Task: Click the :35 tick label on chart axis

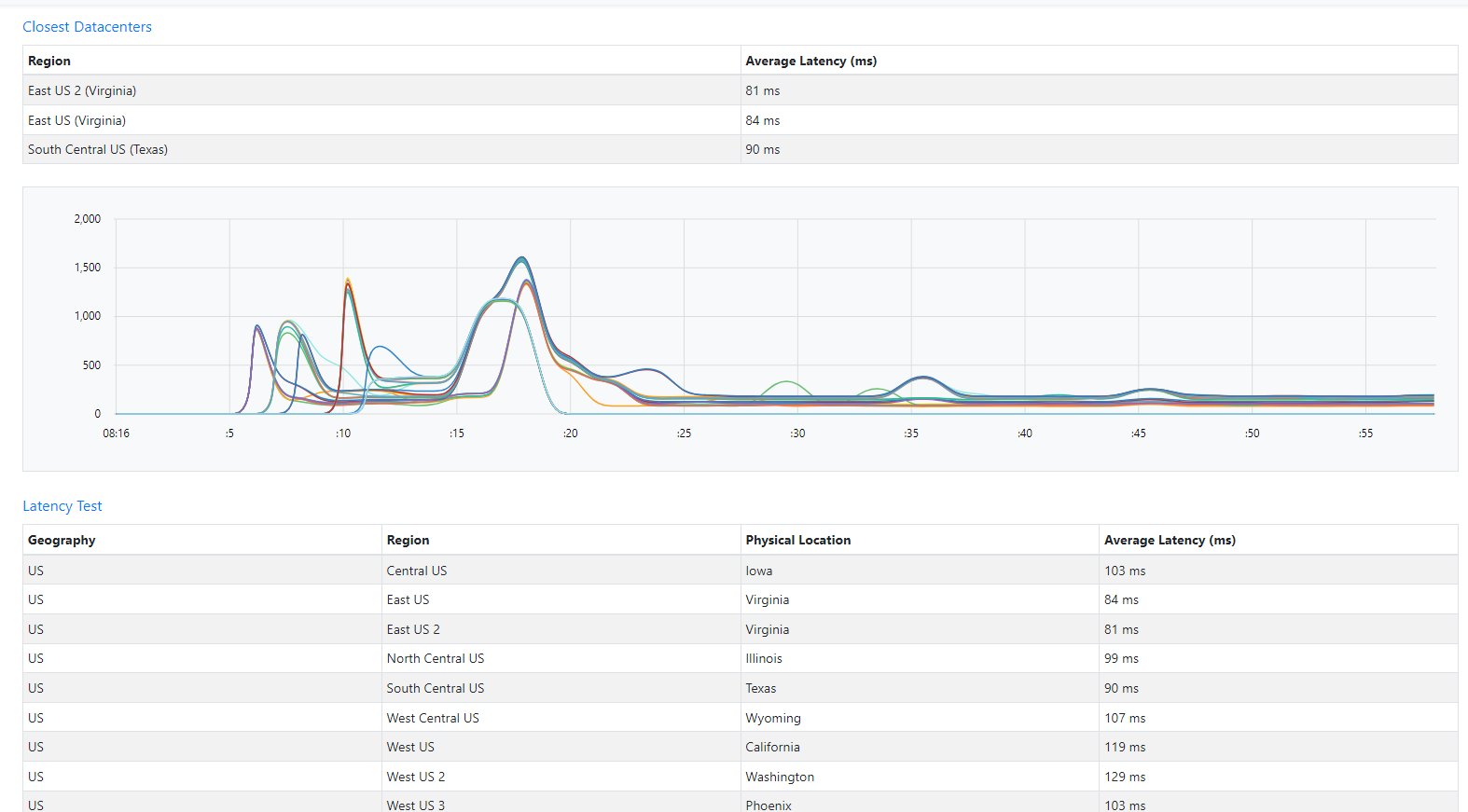Action: tap(911, 434)
